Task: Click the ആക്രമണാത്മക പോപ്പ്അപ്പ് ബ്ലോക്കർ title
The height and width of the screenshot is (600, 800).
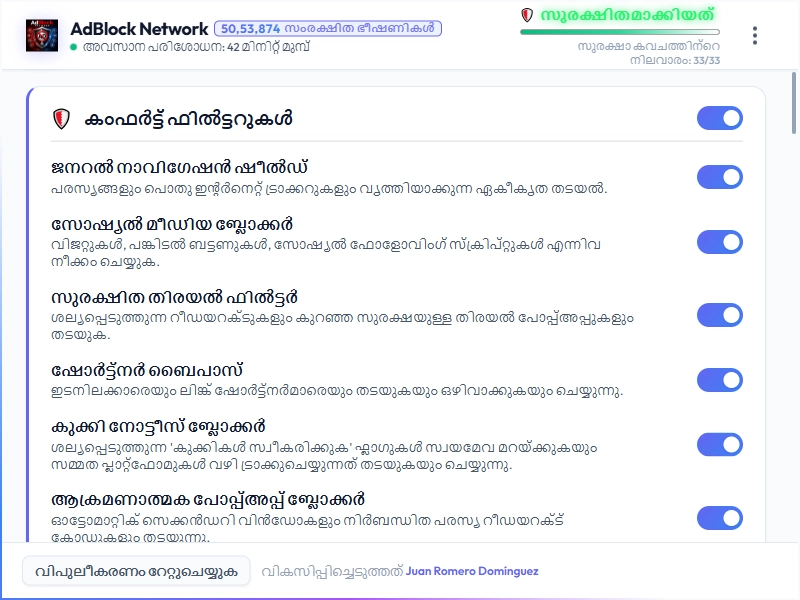Action: 208,499
